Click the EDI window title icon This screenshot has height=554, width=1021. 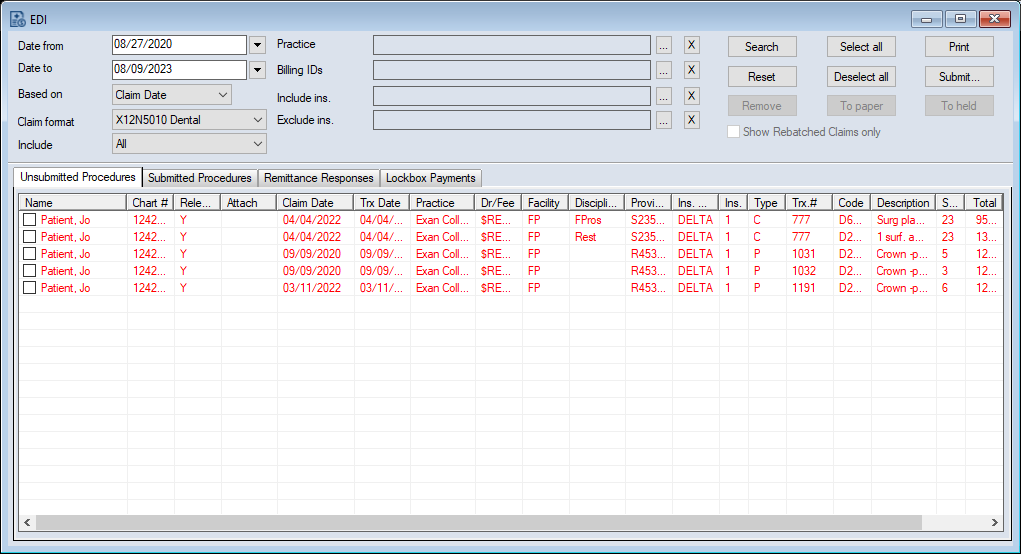click(18, 18)
